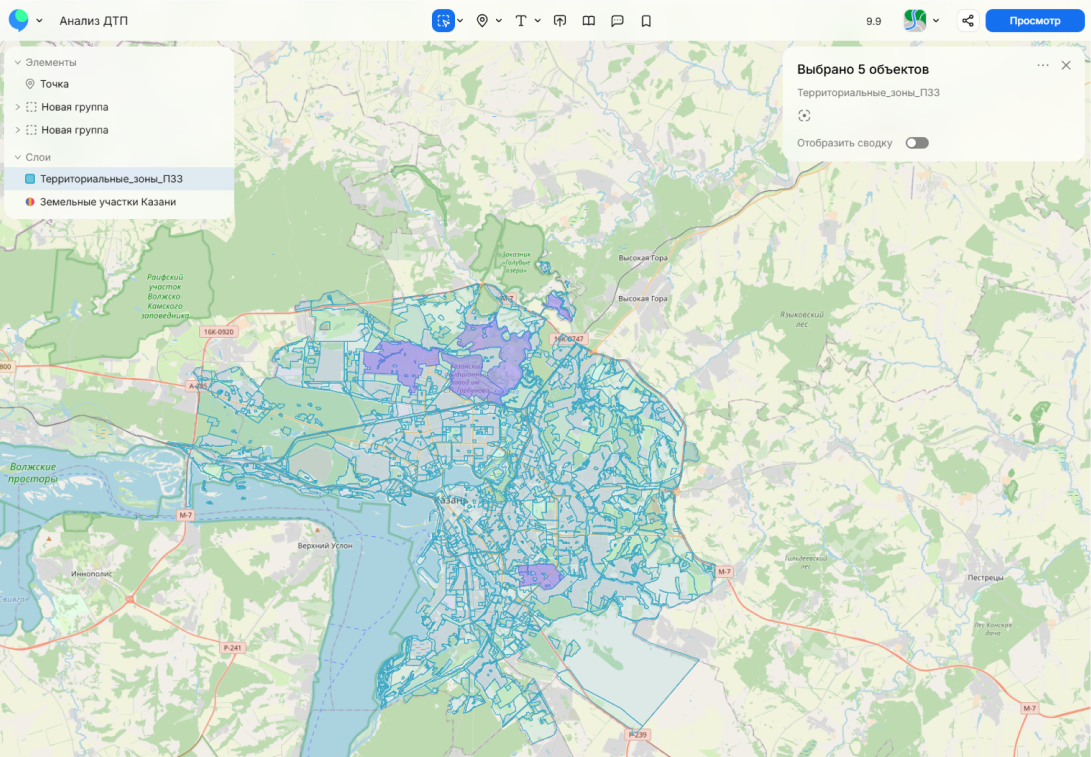
Task: Expand the first 'Новая группа' group
Action: point(17,107)
